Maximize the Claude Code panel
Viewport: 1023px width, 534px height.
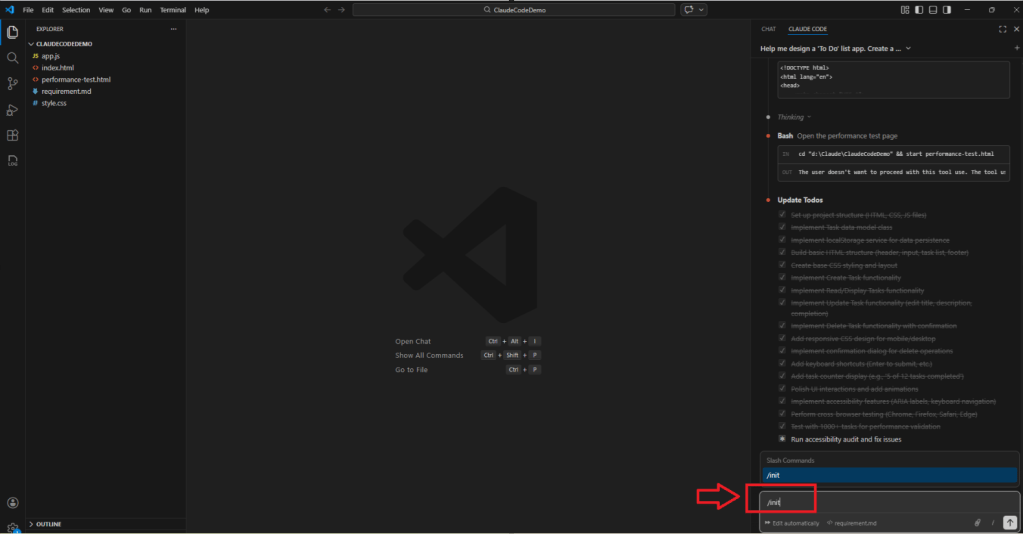click(1002, 29)
